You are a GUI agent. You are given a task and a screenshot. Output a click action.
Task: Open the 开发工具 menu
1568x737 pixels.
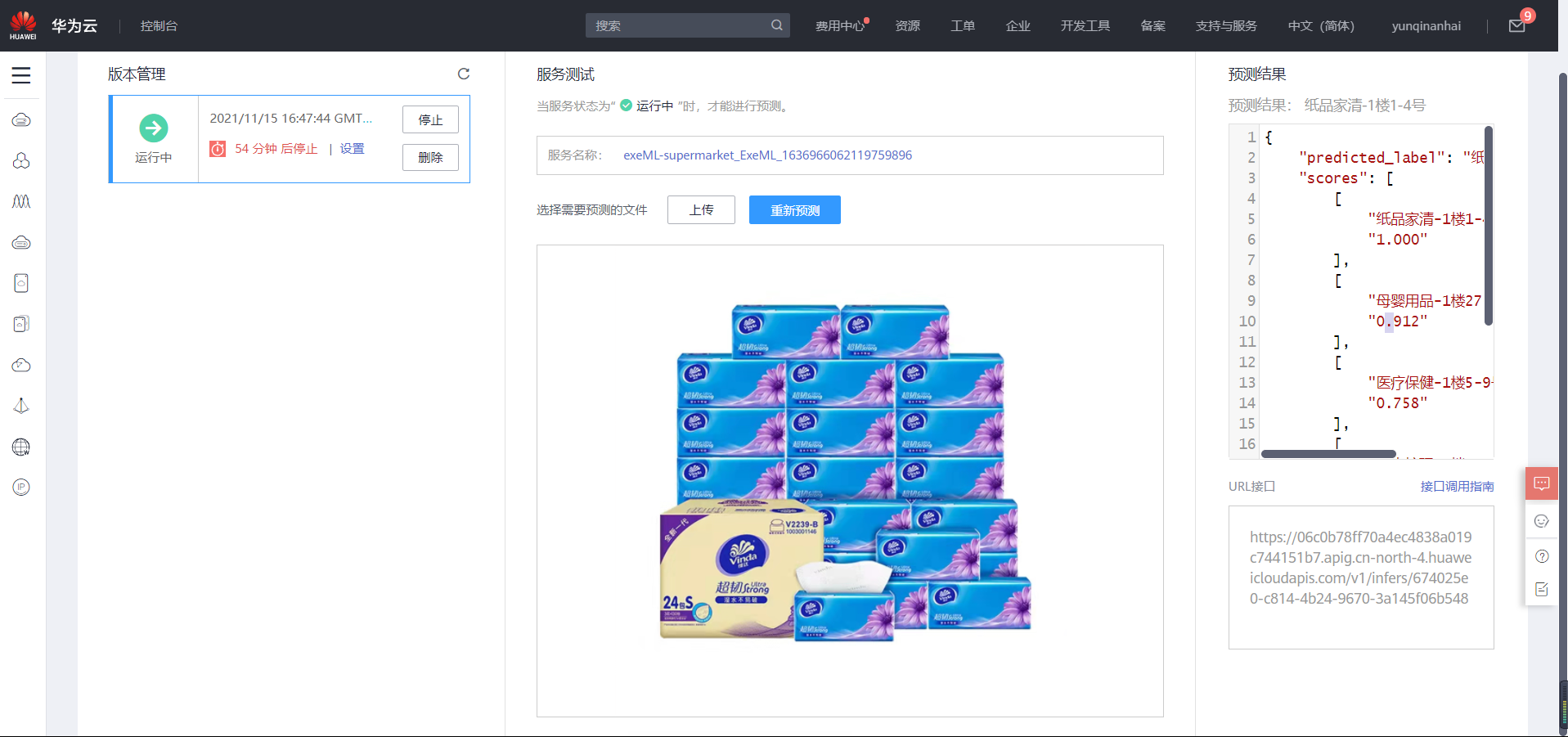coord(1085,26)
